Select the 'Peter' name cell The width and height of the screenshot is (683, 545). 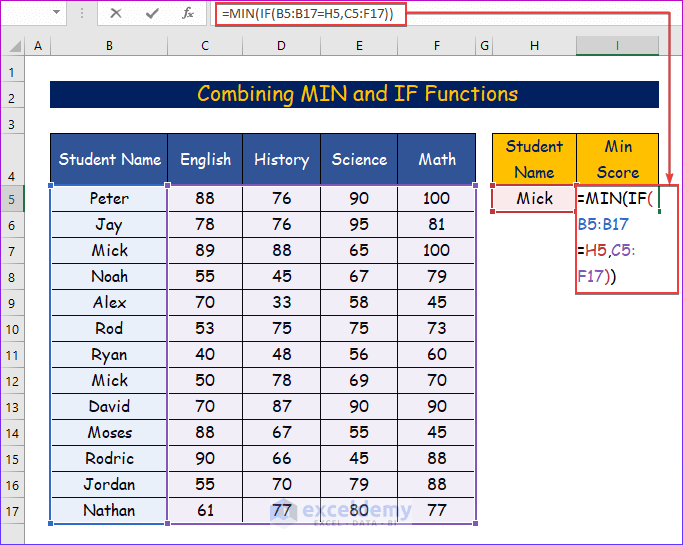pos(109,199)
